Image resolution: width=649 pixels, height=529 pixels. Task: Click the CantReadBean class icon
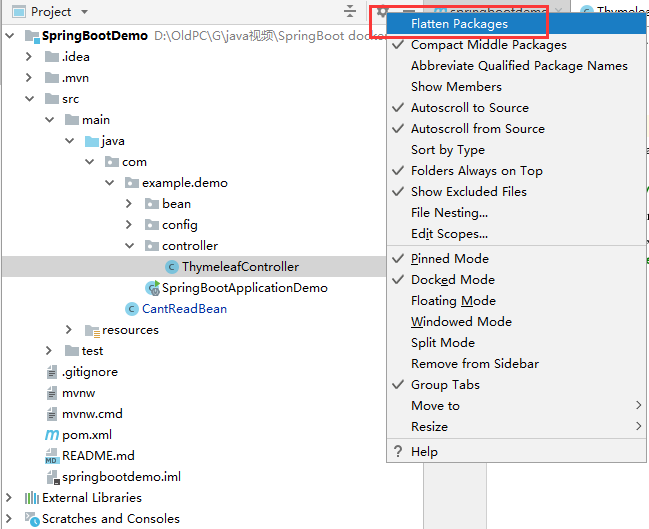131,309
